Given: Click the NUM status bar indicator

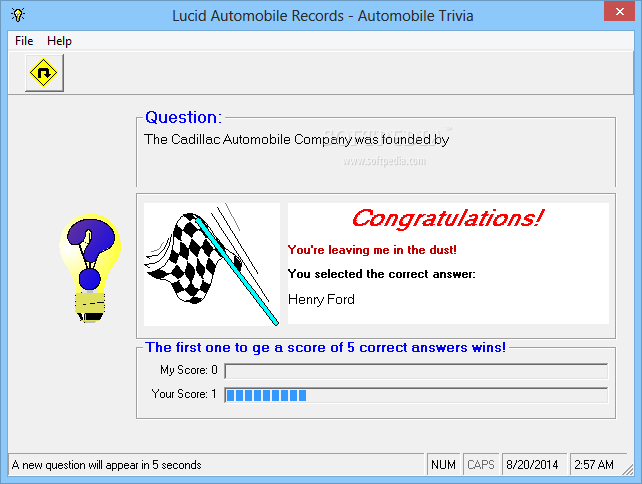Looking at the screenshot, I should click(x=443, y=465).
